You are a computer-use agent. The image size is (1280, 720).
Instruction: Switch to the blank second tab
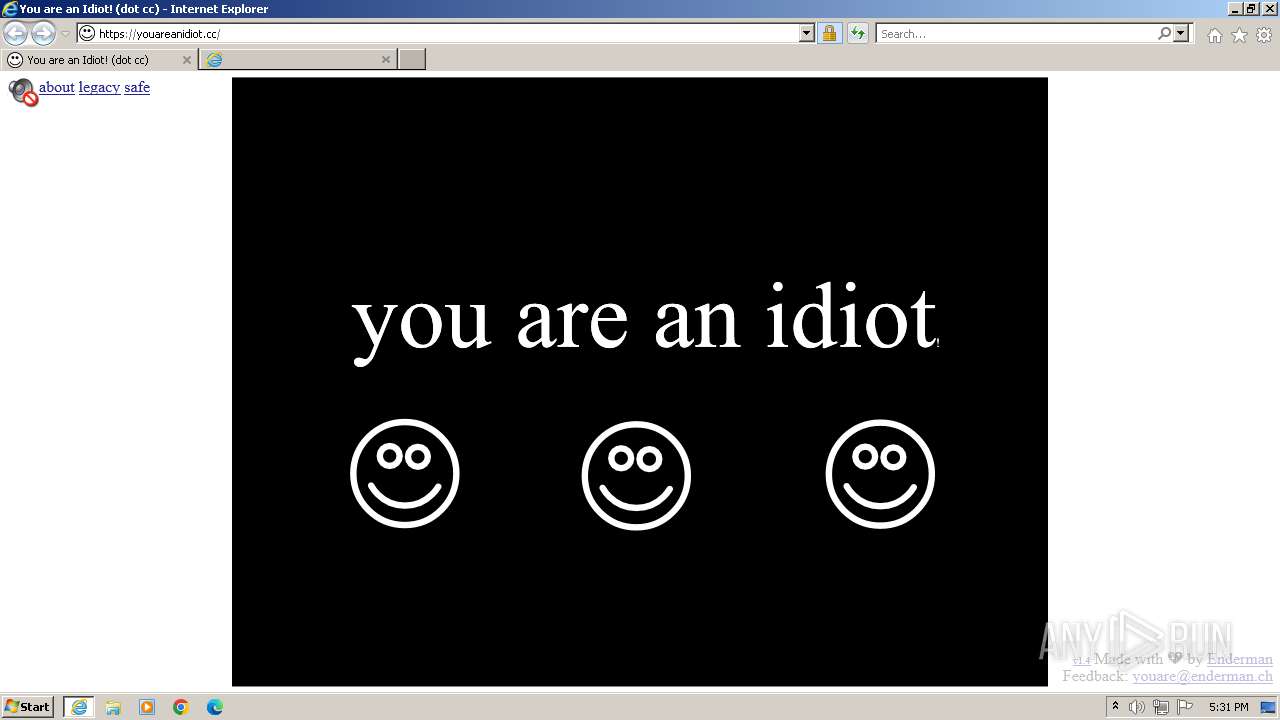(x=298, y=60)
